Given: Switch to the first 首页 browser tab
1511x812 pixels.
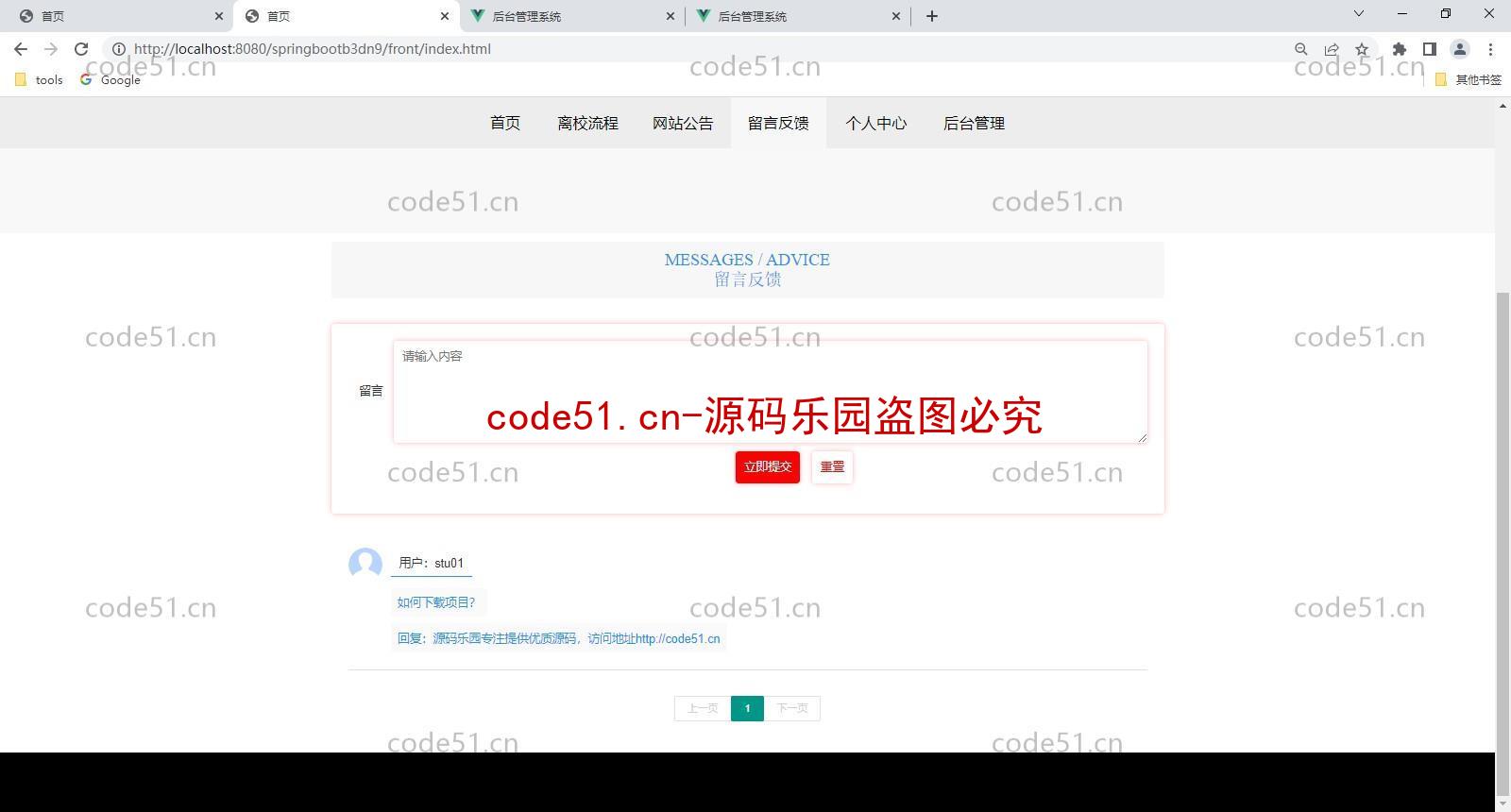Looking at the screenshot, I should (117, 16).
